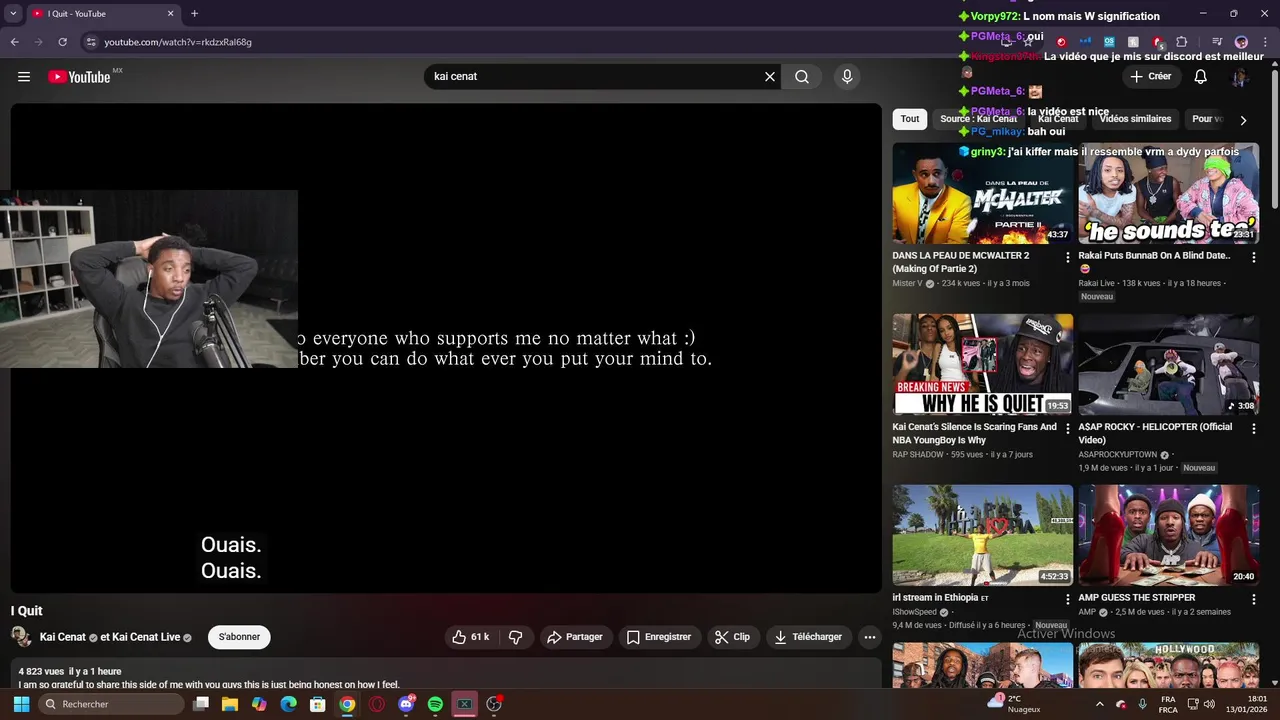Reload the YouTube page
Image resolution: width=1280 pixels, height=720 pixels.
(x=62, y=42)
